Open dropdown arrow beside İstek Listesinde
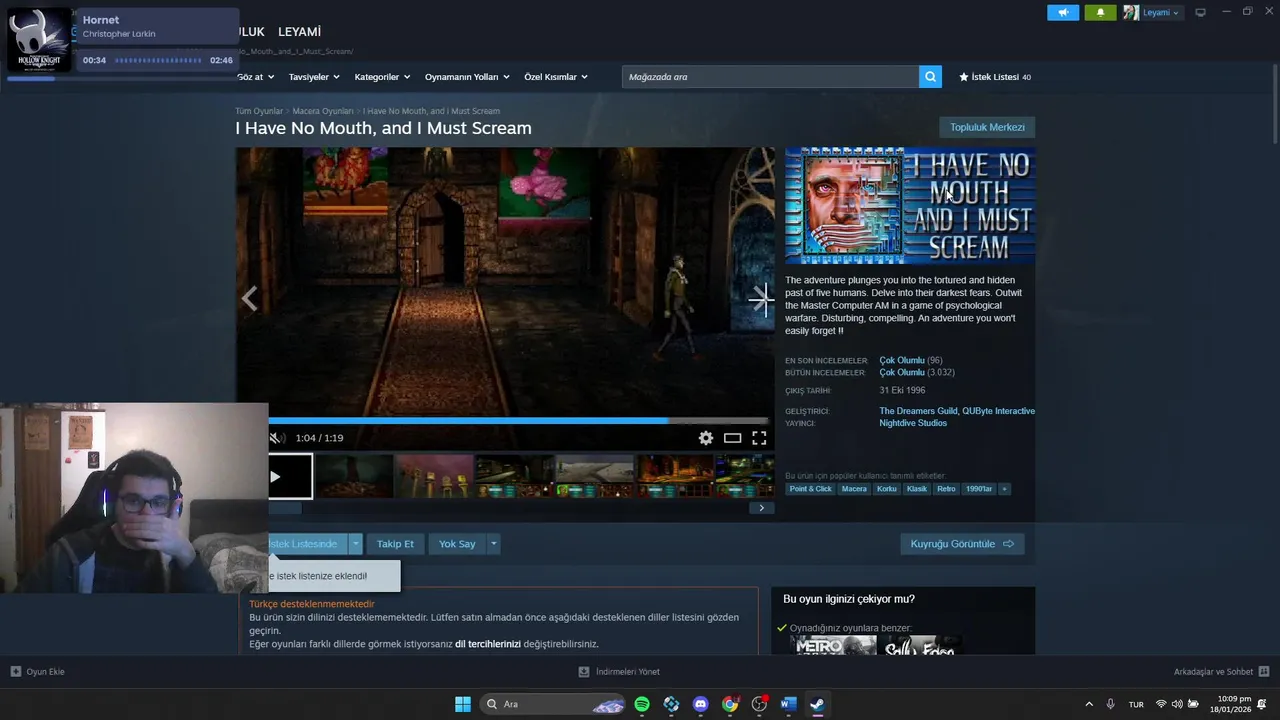 [355, 544]
